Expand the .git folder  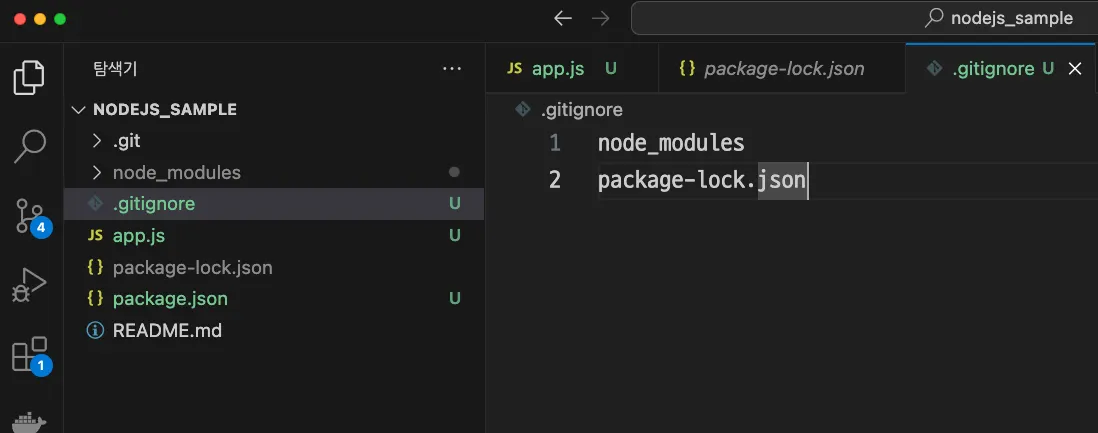pyautogui.click(x=126, y=141)
